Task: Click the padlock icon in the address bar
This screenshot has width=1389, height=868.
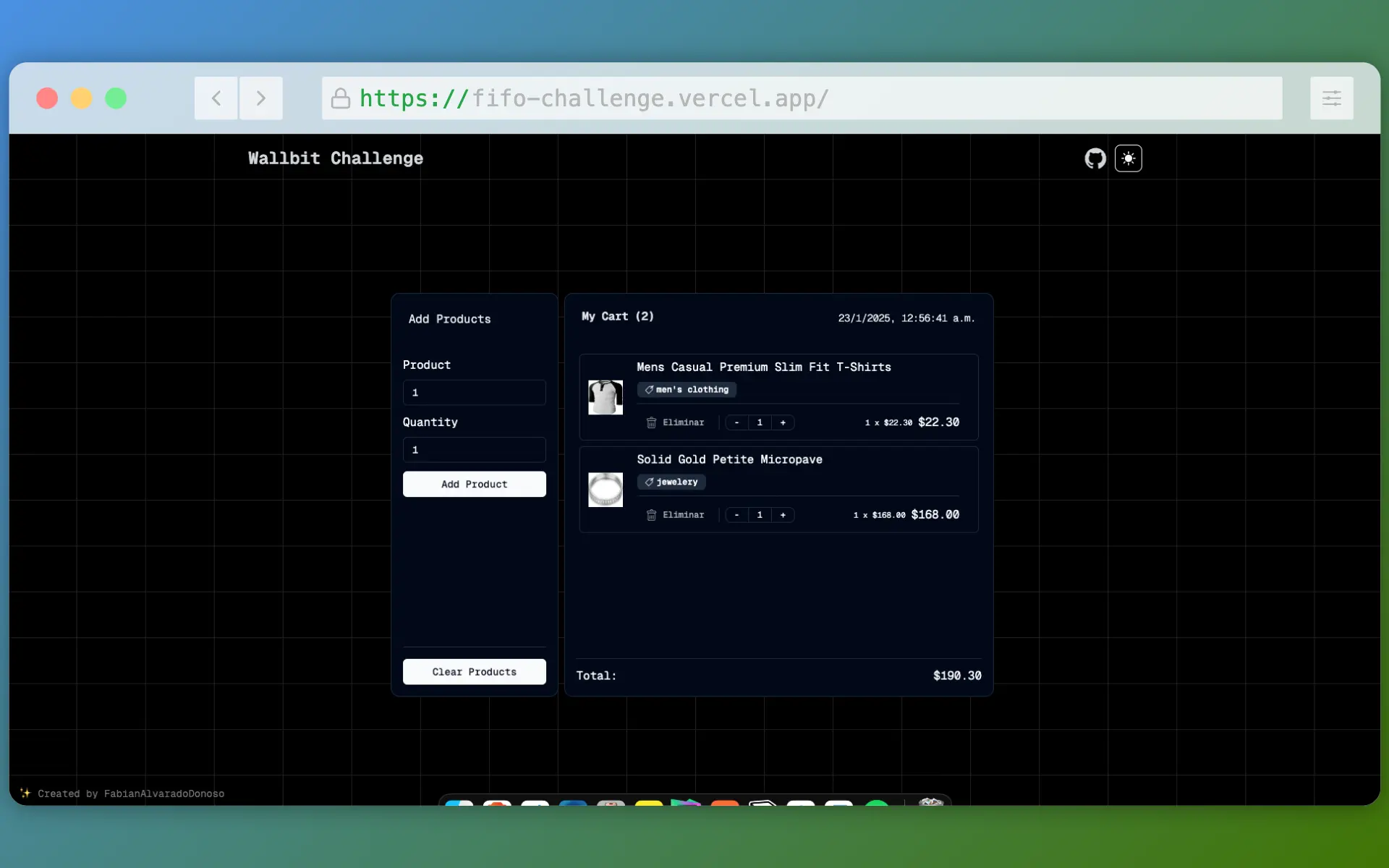Action: tap(341, 98)
